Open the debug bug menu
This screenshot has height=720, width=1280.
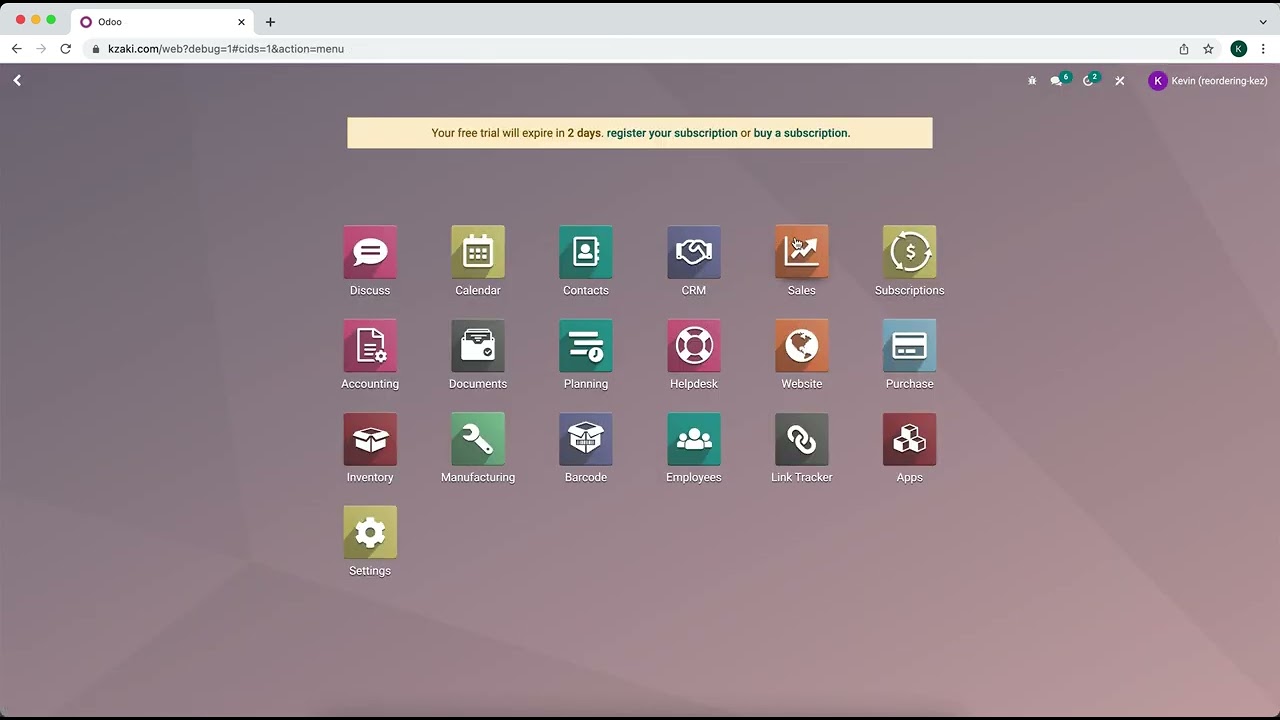[x=1032, y=81]
